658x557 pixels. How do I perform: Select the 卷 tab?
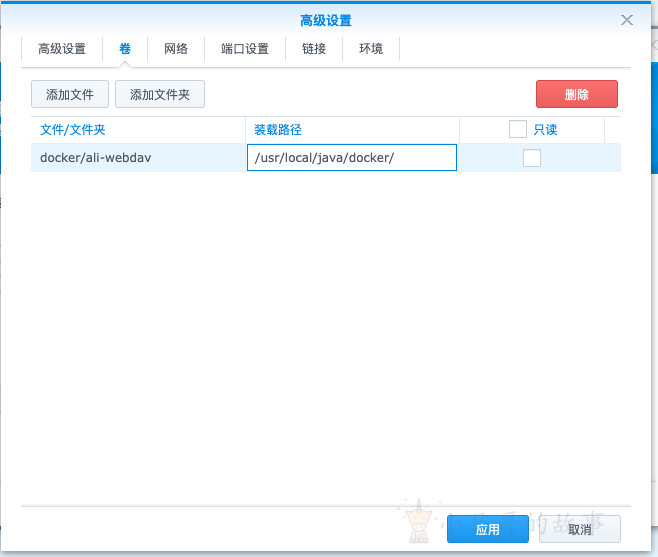pyautogui.click(x=125, y=49)
